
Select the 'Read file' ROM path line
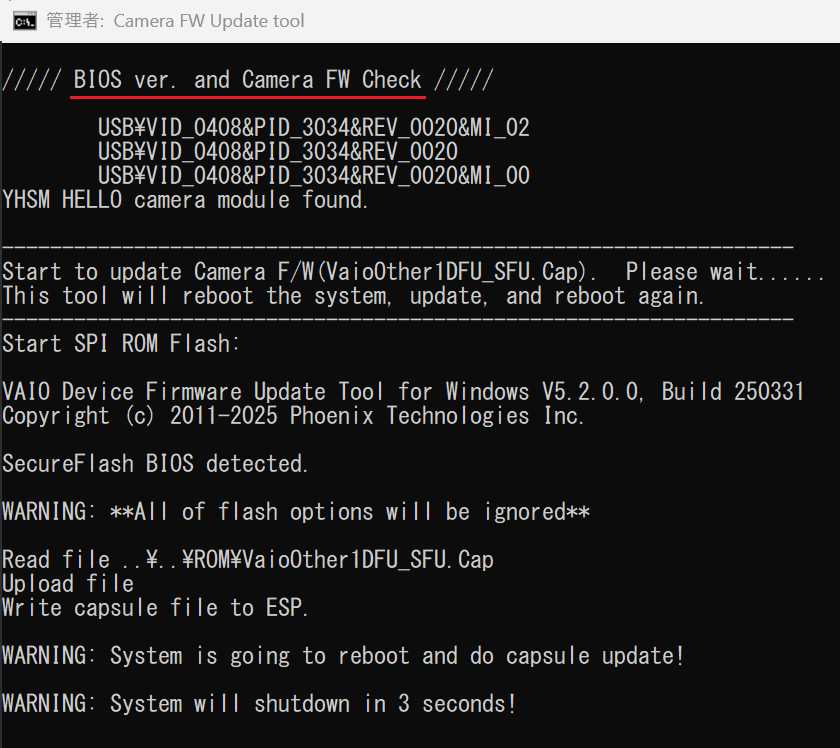click(248, 560)
